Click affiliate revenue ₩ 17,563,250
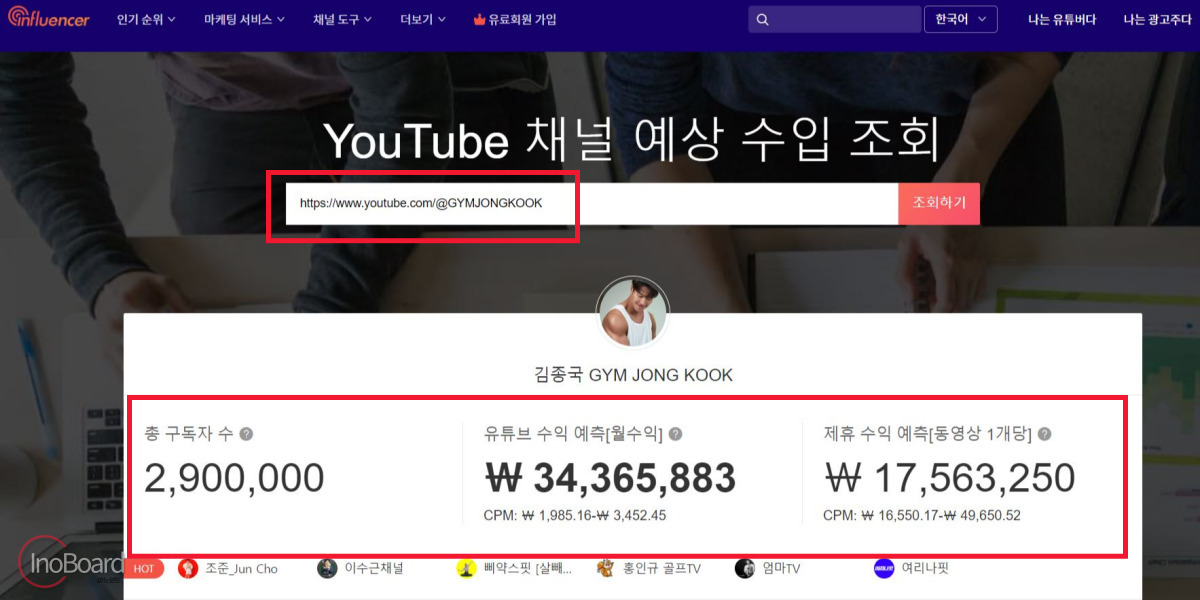This screenshot has height=600, width=1200. pos(949,478)
